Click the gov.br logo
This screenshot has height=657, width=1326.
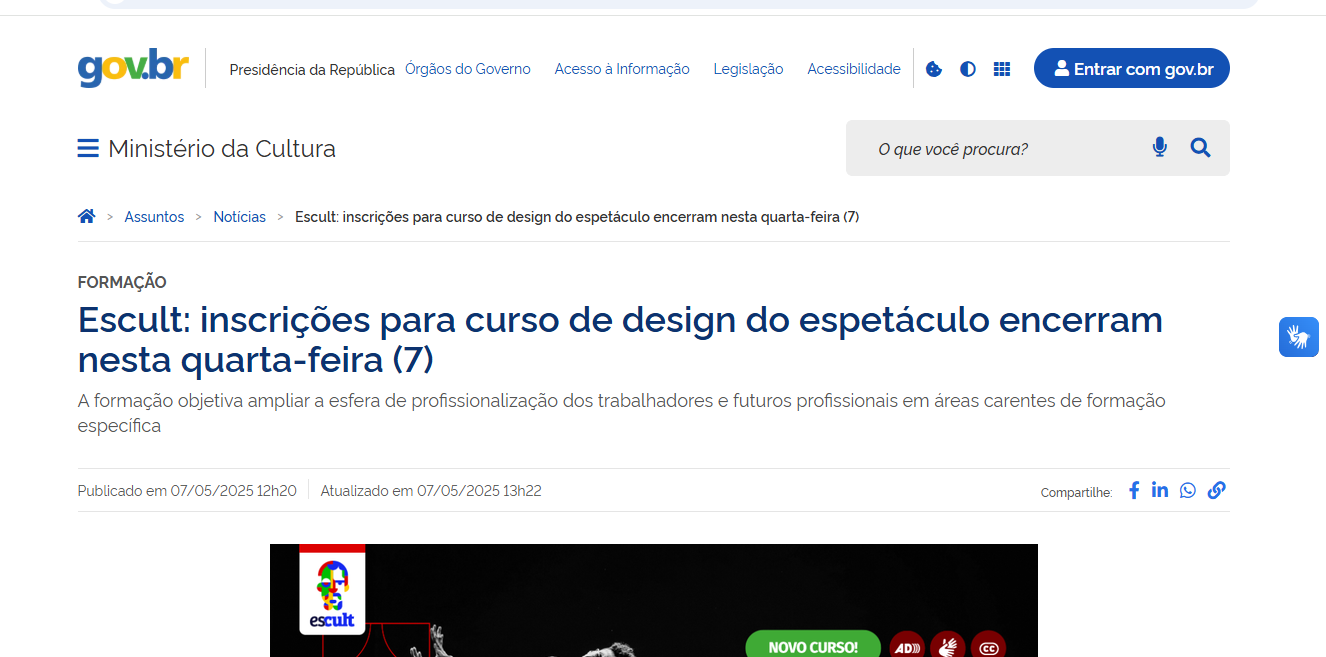133,67
